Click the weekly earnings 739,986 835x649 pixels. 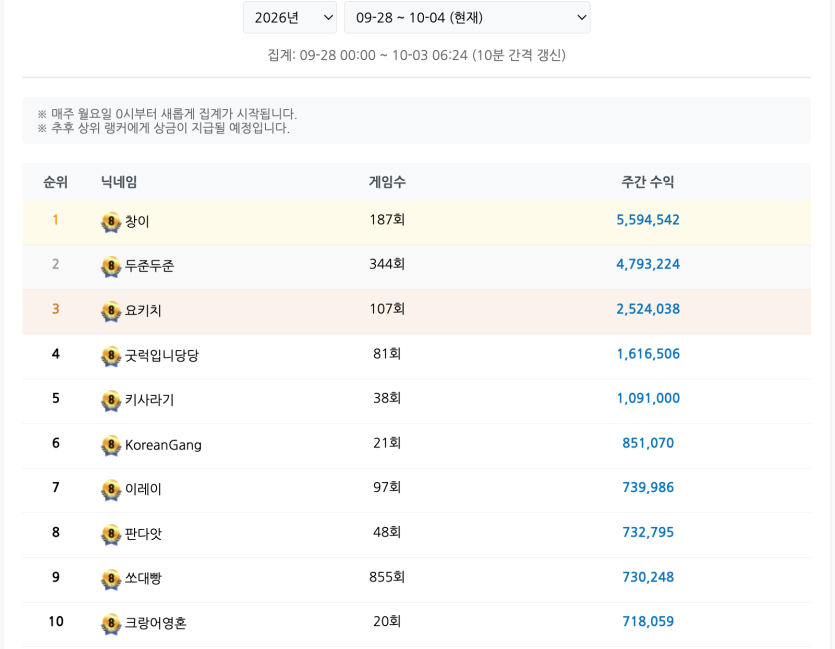[648, 487]
